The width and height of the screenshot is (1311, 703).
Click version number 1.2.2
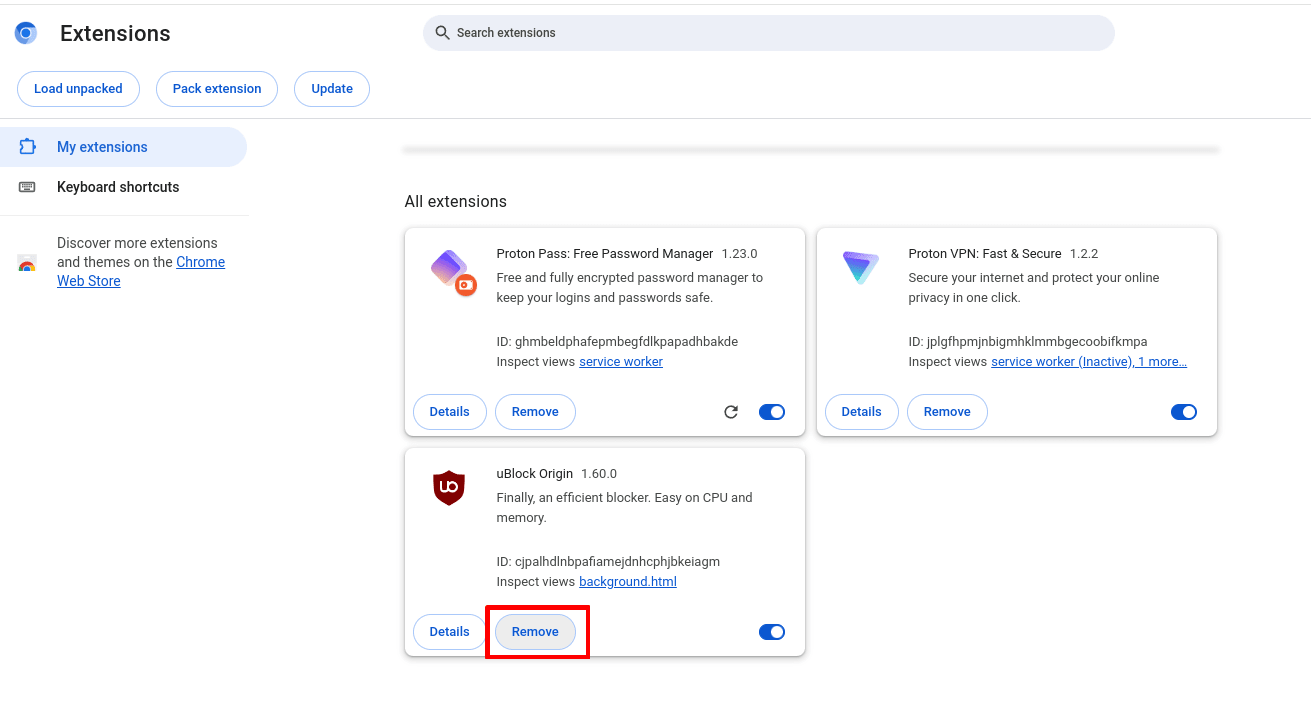[x=1084, y=254]
